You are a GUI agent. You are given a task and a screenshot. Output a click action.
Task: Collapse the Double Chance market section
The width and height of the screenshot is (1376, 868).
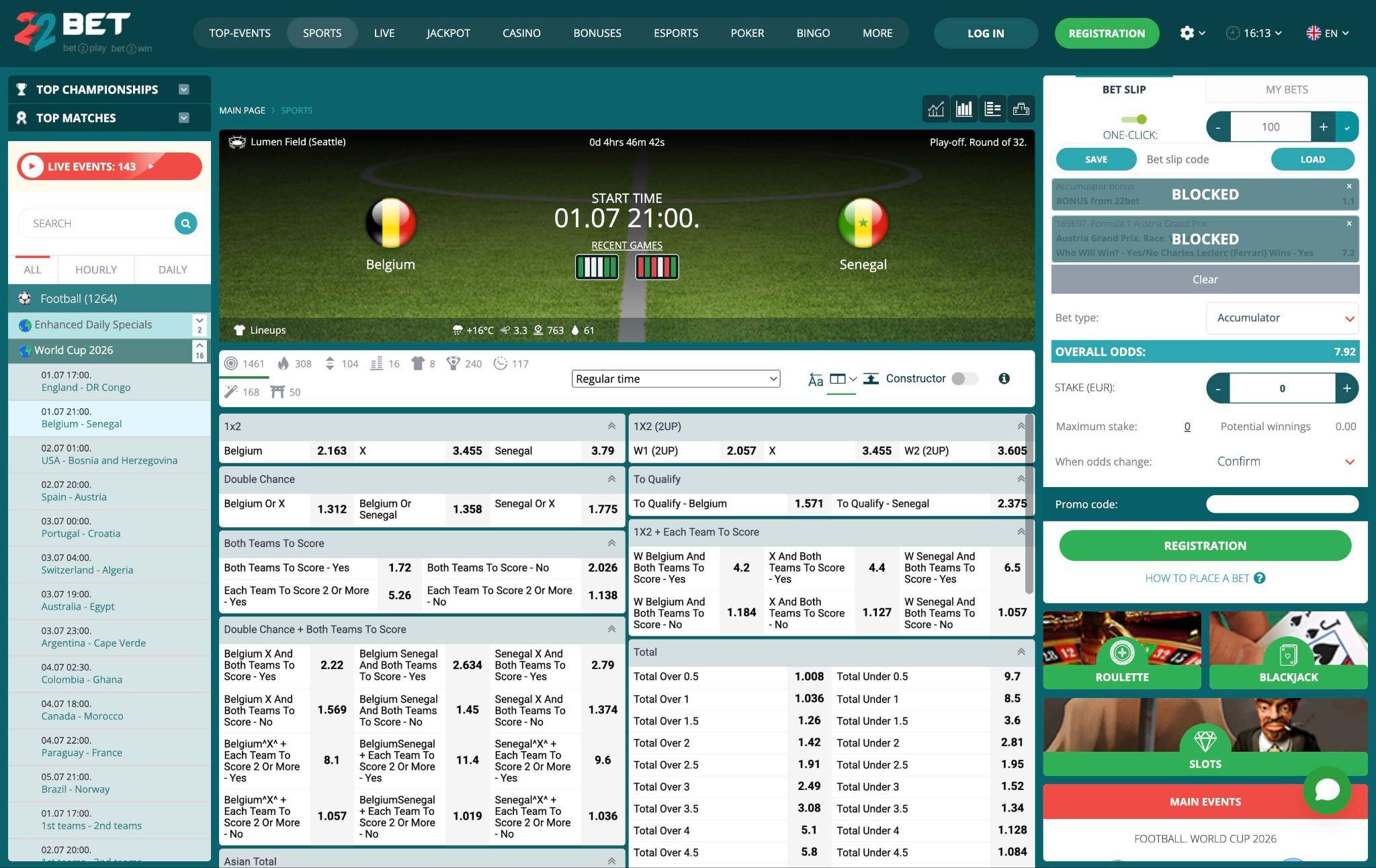611,479
